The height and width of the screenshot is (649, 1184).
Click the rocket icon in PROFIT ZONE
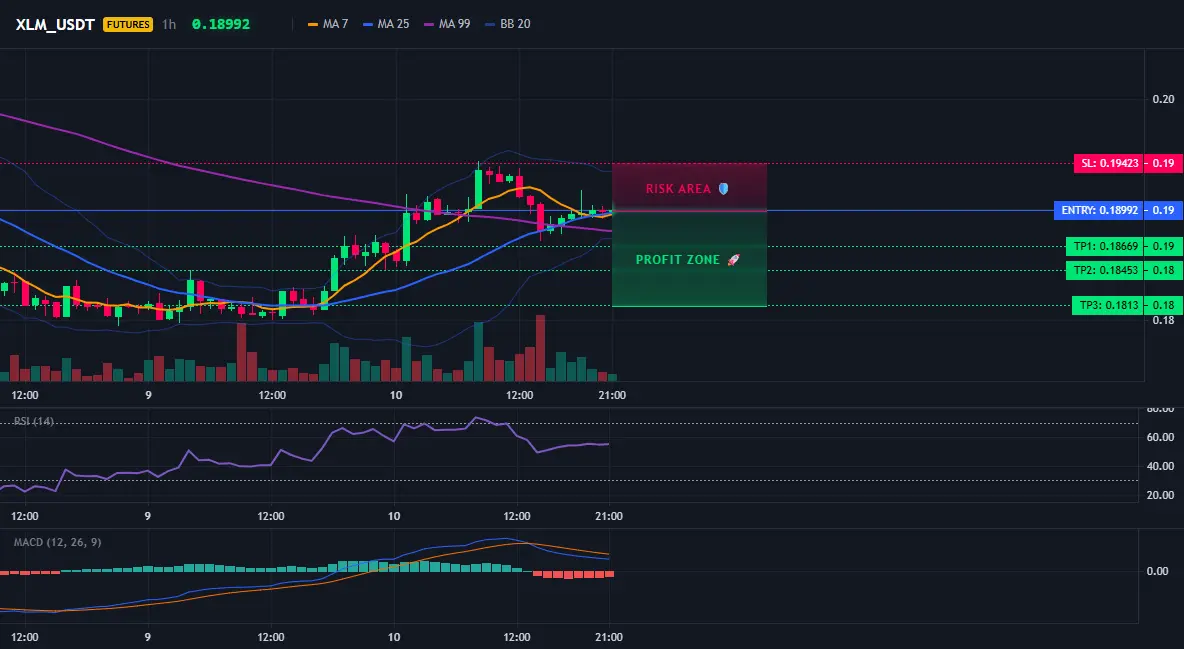pos(733,260)
